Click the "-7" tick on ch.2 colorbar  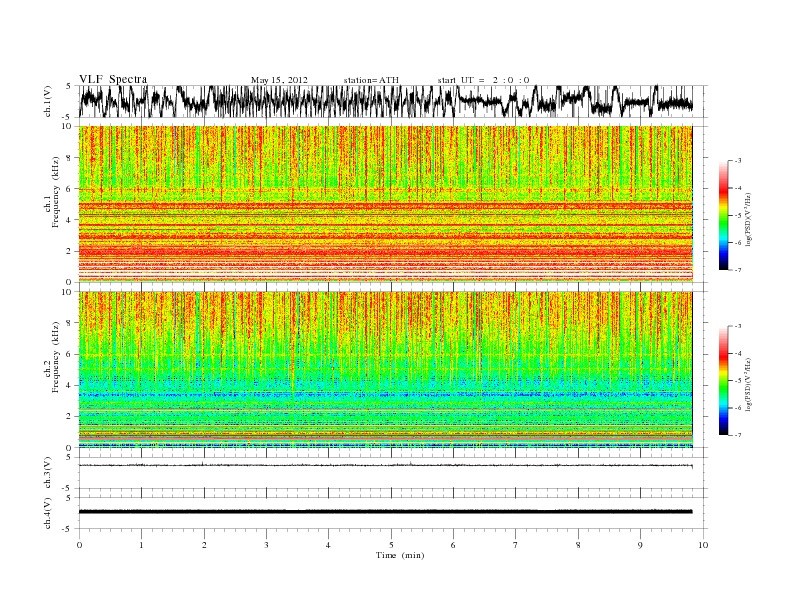737,435
